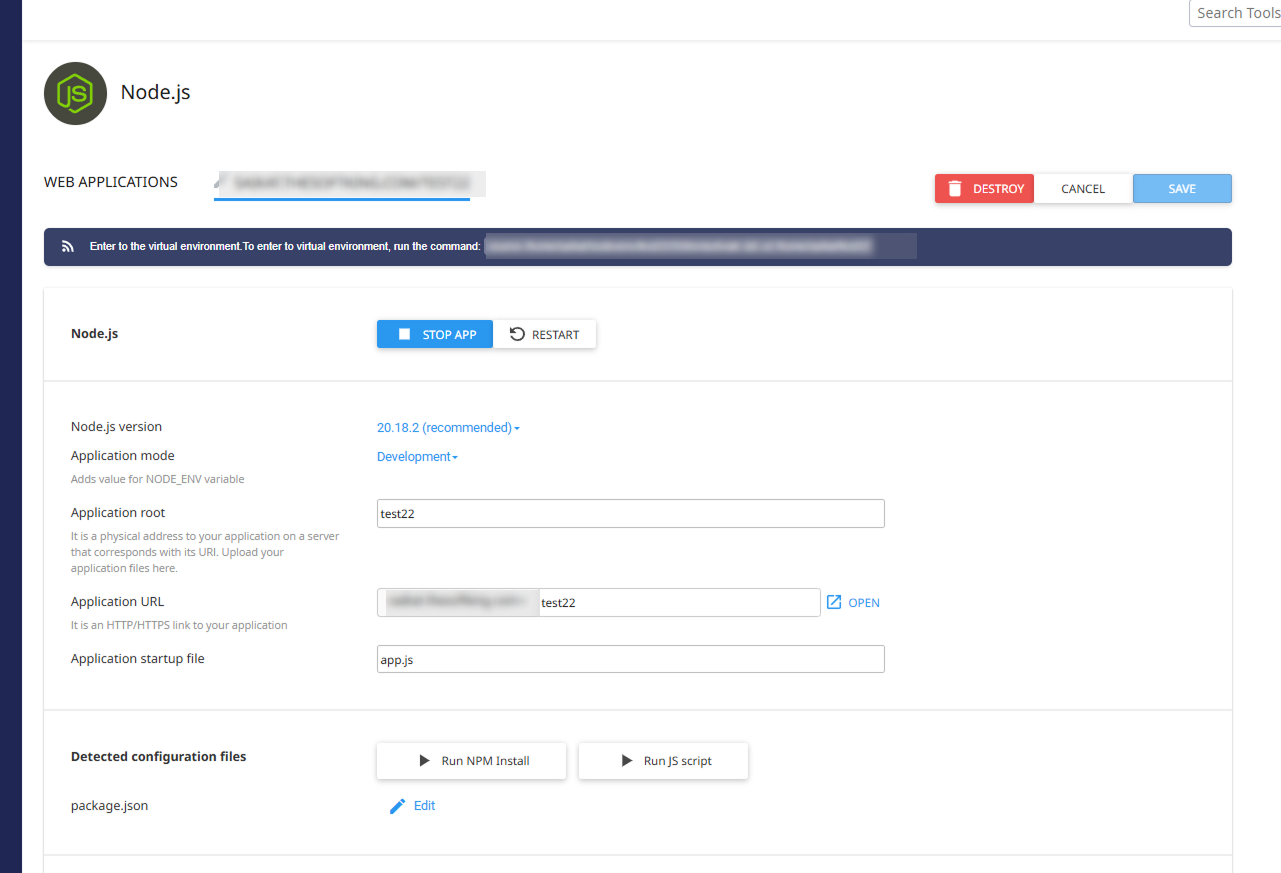Focus the Search Tools field
The height and width of the screenshot is (873, 1281).
[x=1235, y=13]
